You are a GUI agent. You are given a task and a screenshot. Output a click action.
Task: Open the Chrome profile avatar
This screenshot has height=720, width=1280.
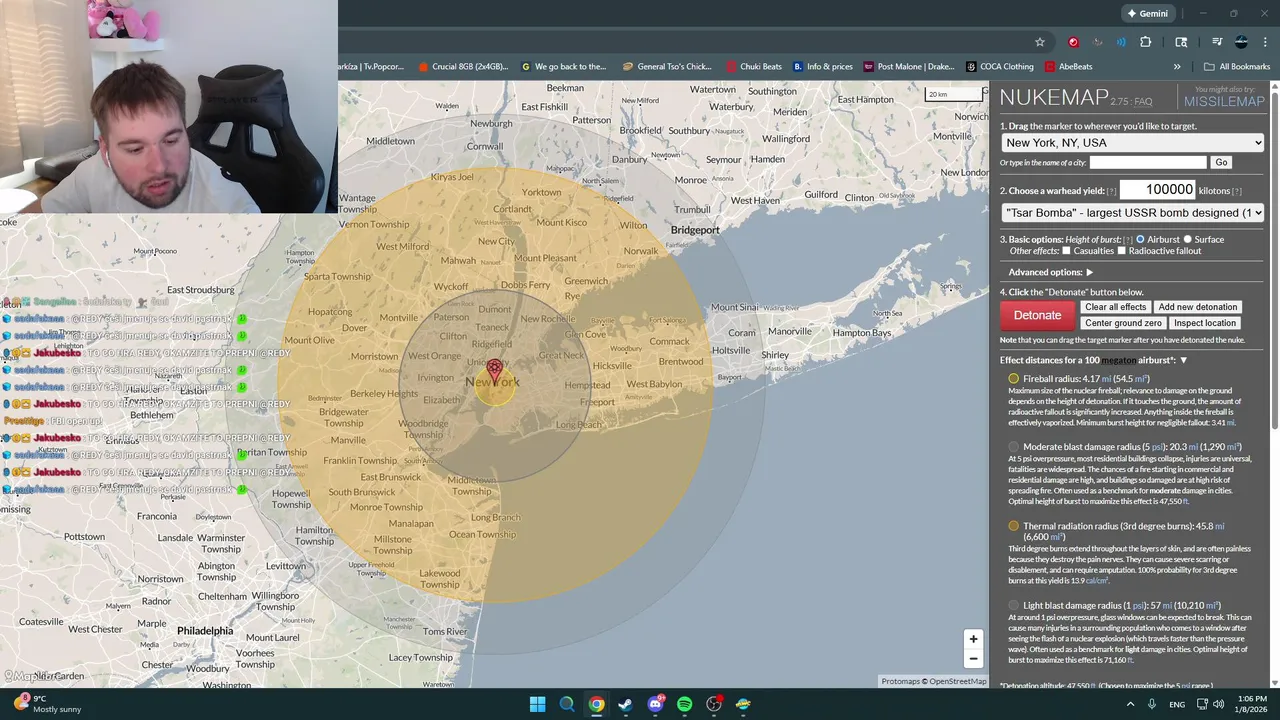[x=1241, y=42]
